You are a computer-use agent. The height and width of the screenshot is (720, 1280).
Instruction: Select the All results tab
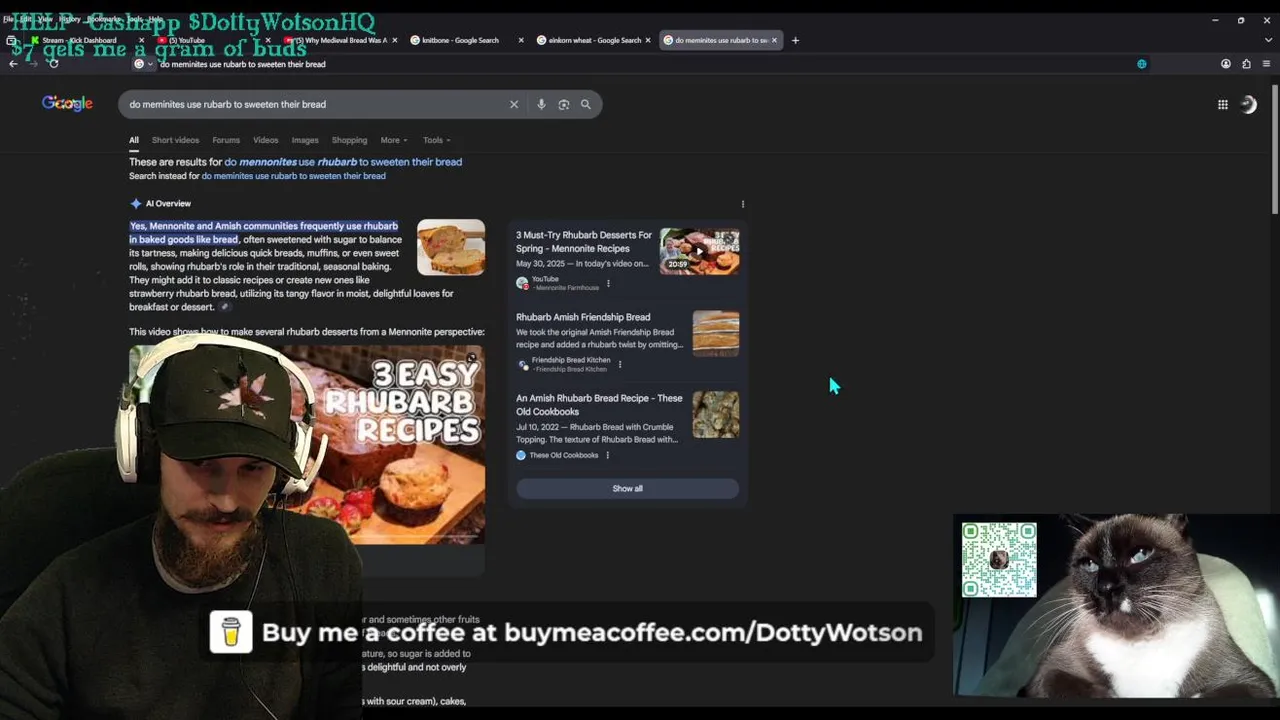tap(133, 140)
